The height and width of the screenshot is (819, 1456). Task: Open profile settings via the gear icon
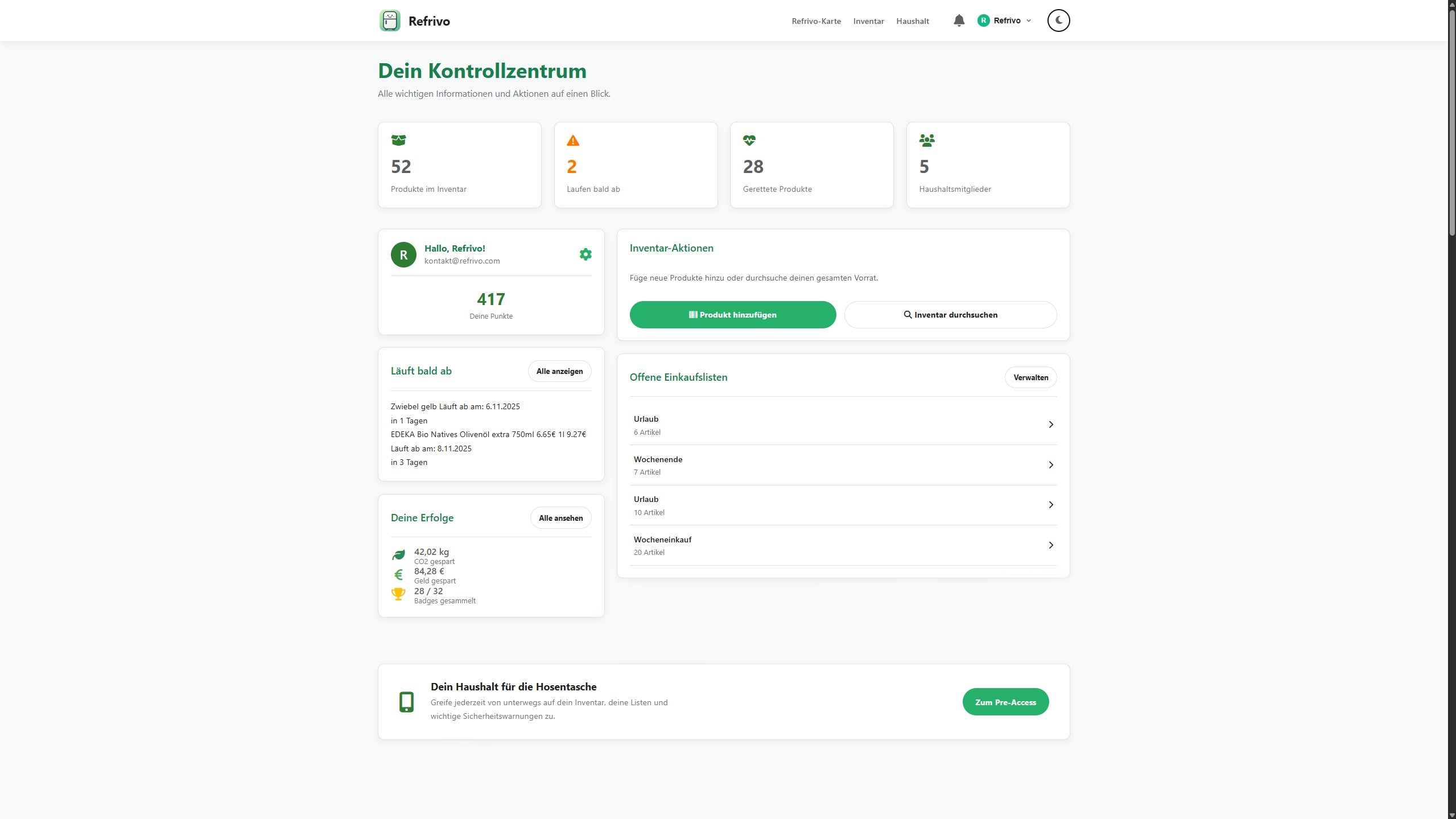[585, 254]
